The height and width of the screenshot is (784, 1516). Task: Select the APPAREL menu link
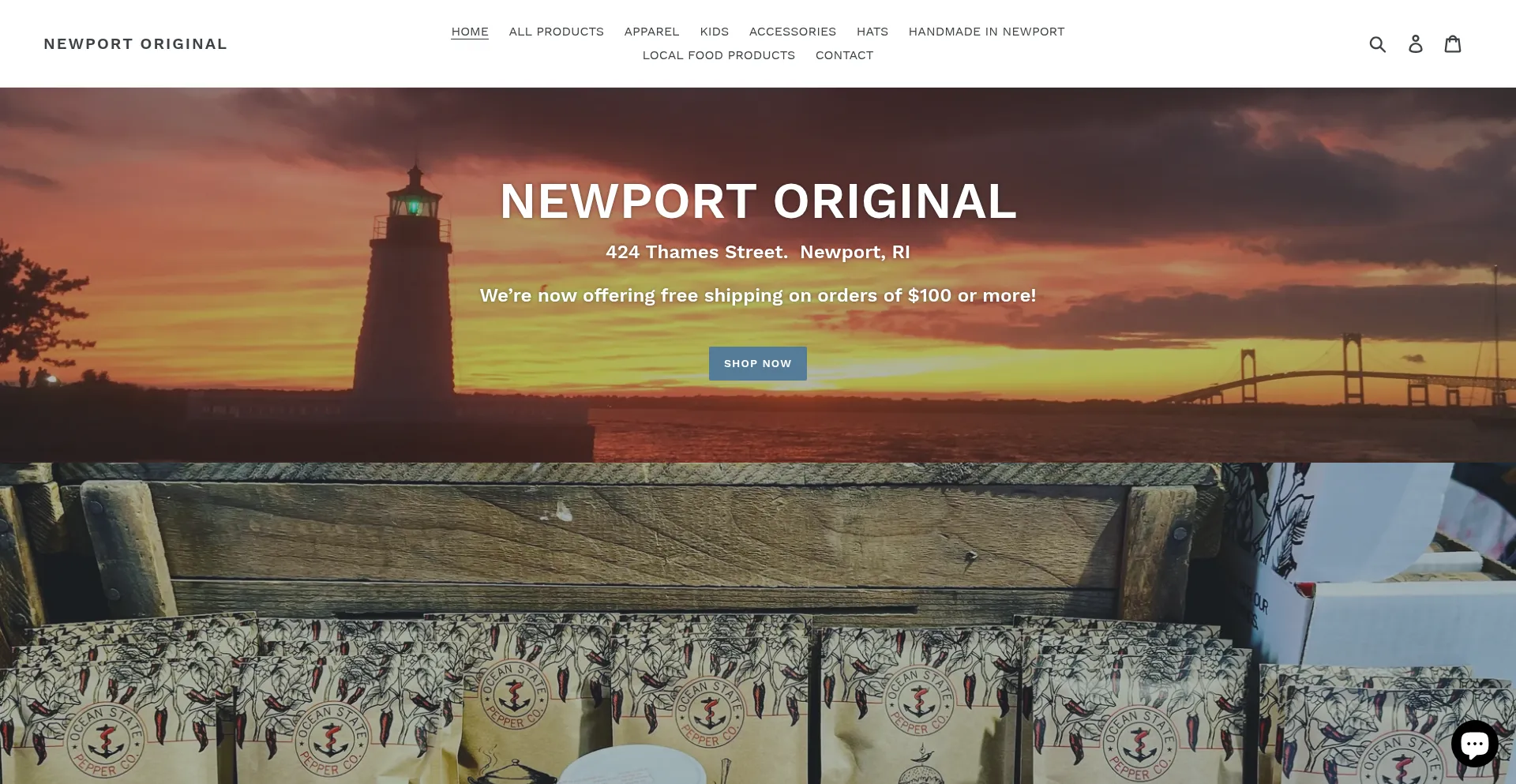coord(652,32)
